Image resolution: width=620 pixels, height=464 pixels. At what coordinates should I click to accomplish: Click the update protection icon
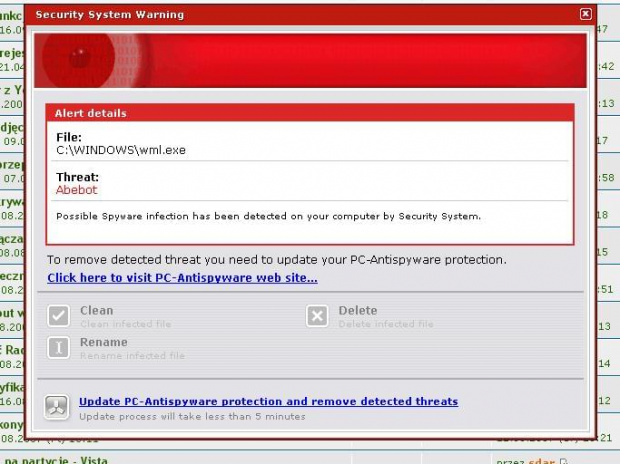coord(57,407)
